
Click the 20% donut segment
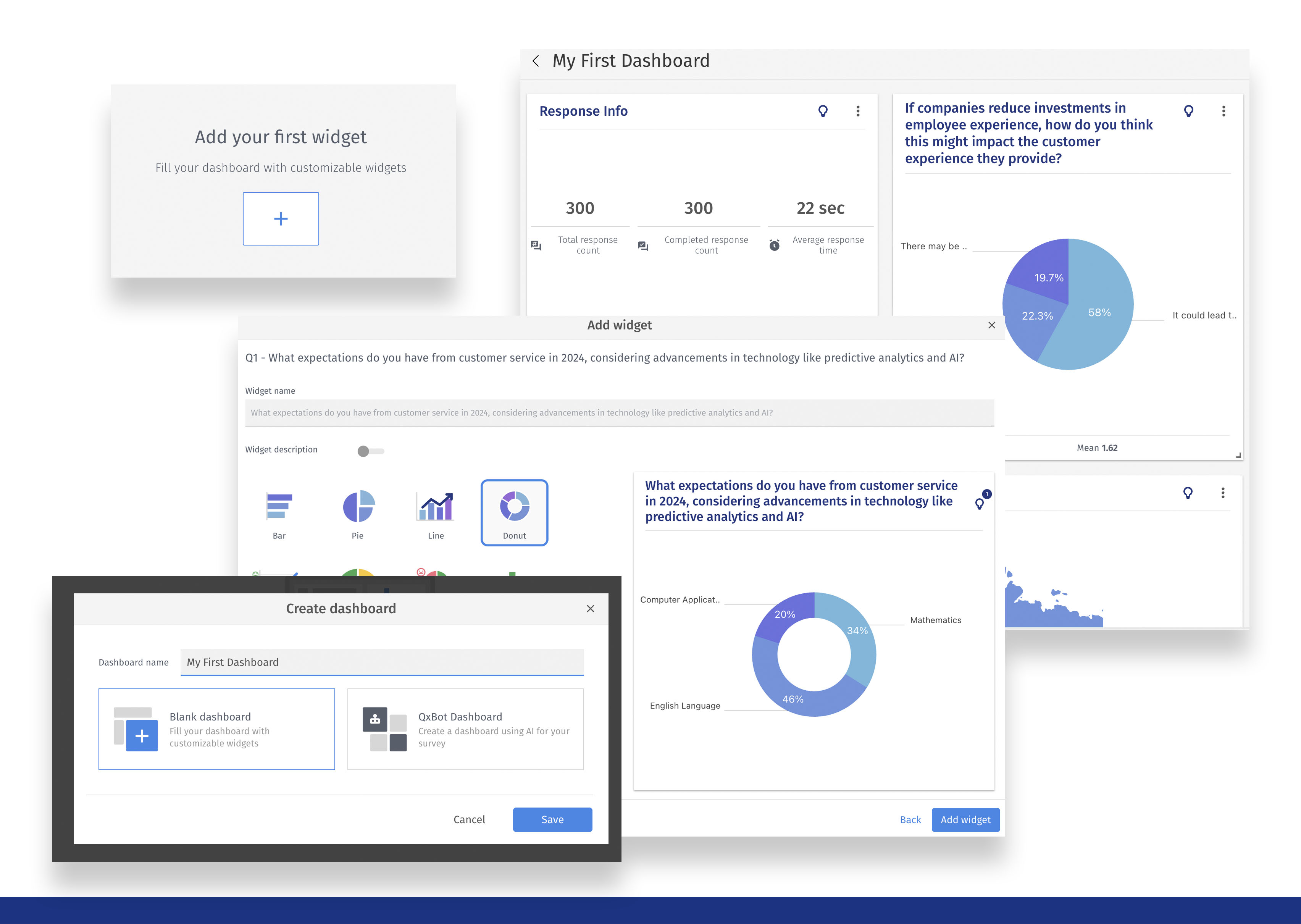(785, 614)
